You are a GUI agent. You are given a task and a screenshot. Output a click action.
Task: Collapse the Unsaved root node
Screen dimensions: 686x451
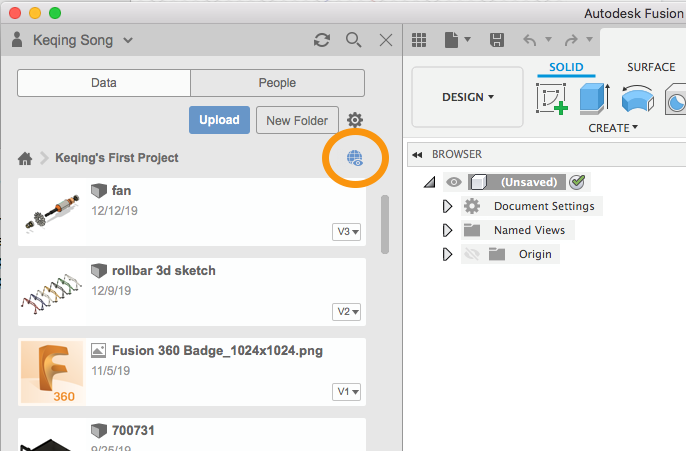430,182
